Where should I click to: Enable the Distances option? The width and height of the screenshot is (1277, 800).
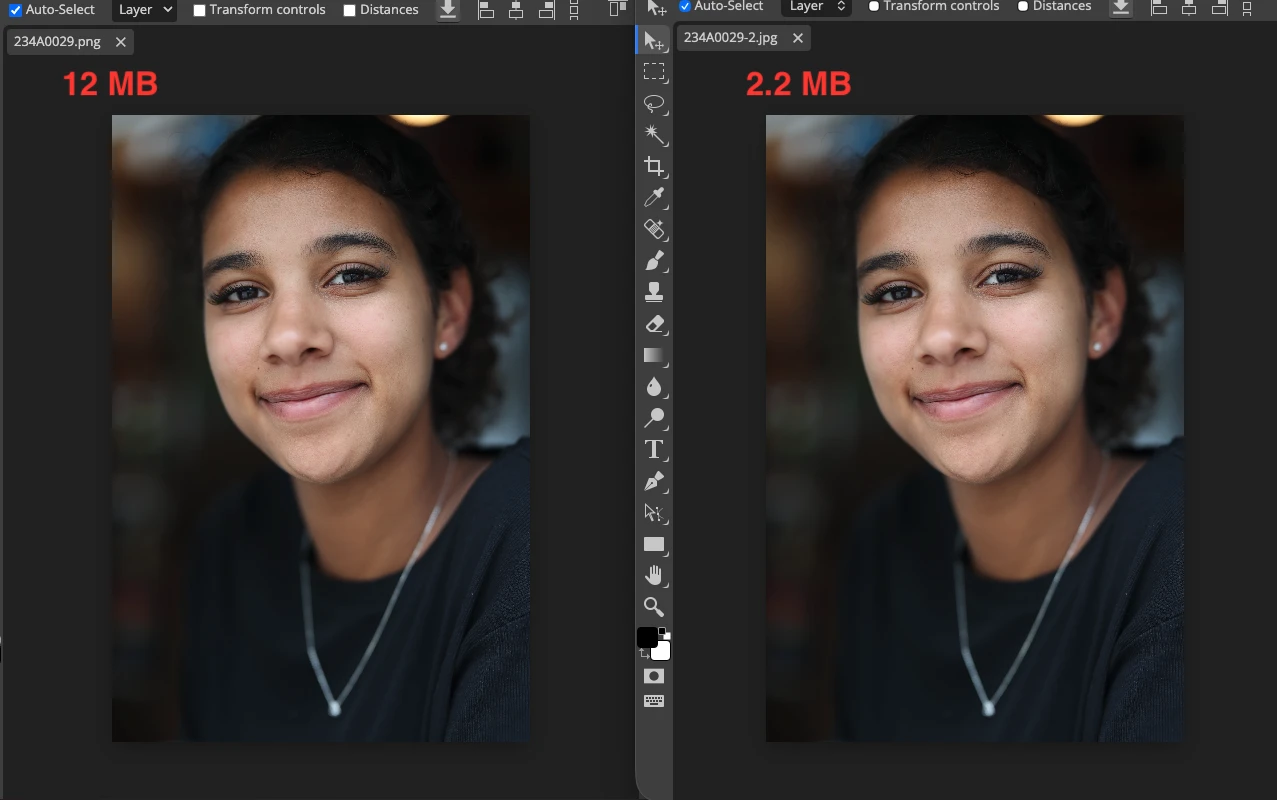point(349,9)
